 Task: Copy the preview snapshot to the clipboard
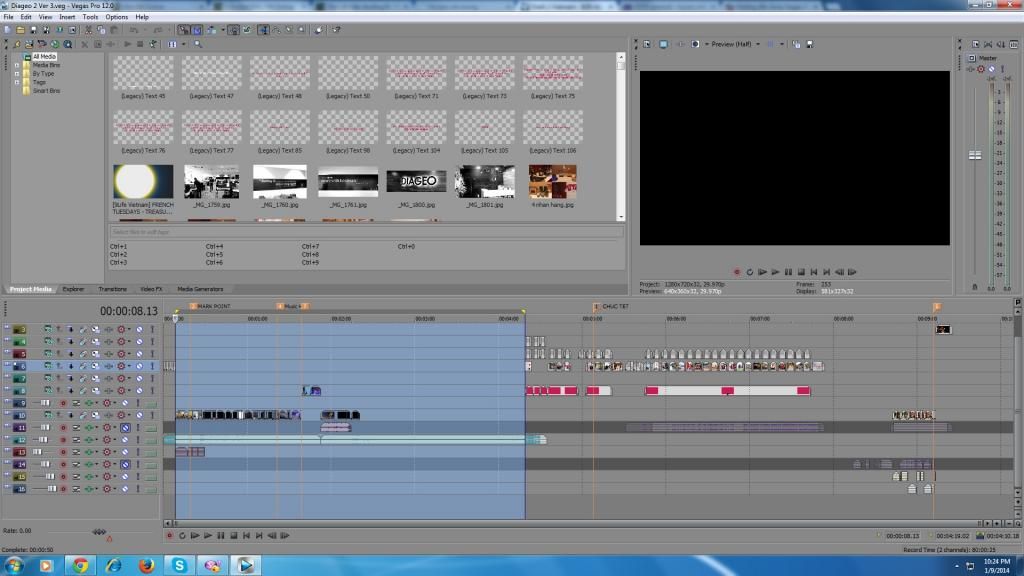pos(796,44)
